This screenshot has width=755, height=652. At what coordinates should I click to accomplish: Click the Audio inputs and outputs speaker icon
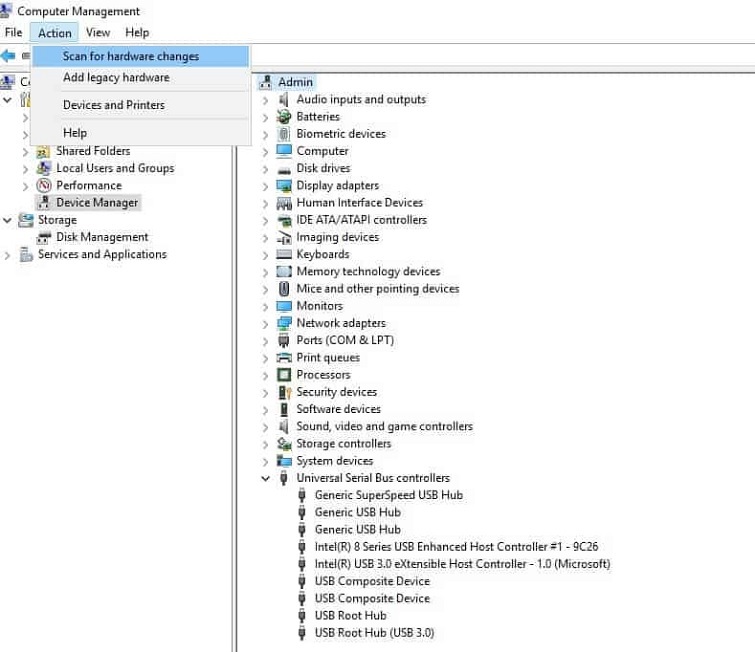pyautogui.click(x=284, y=100)
